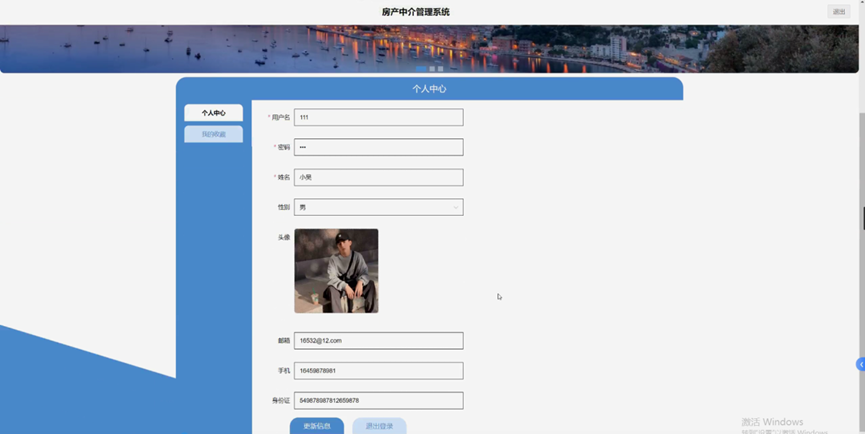Select the first banner carousel indicator
The height and width of the screenshot is (434, 865).
click(x=421, y=69)
